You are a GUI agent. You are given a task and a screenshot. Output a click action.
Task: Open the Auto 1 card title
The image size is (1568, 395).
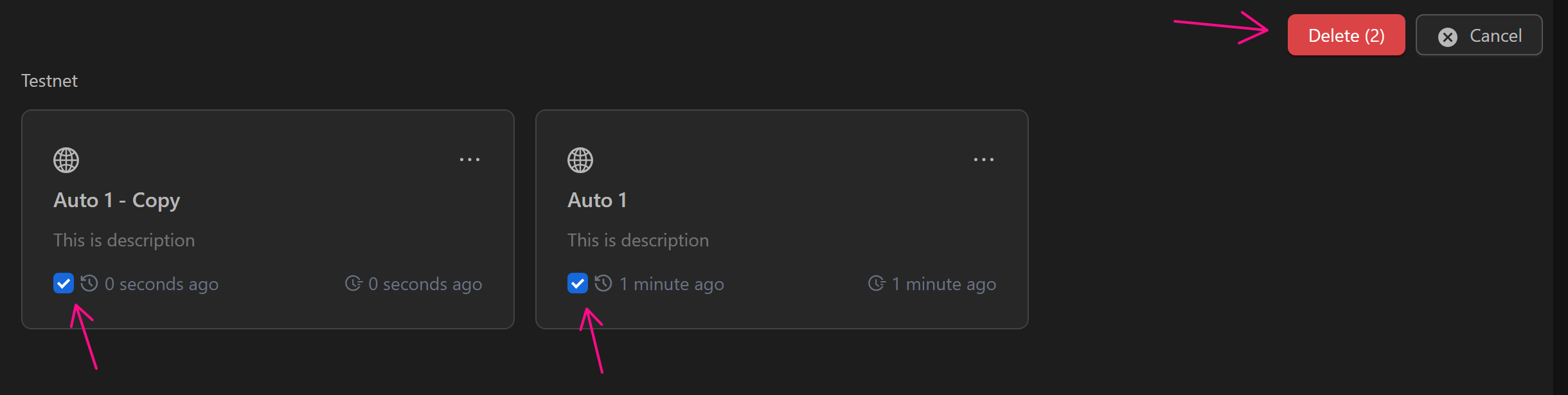(597, 200)
